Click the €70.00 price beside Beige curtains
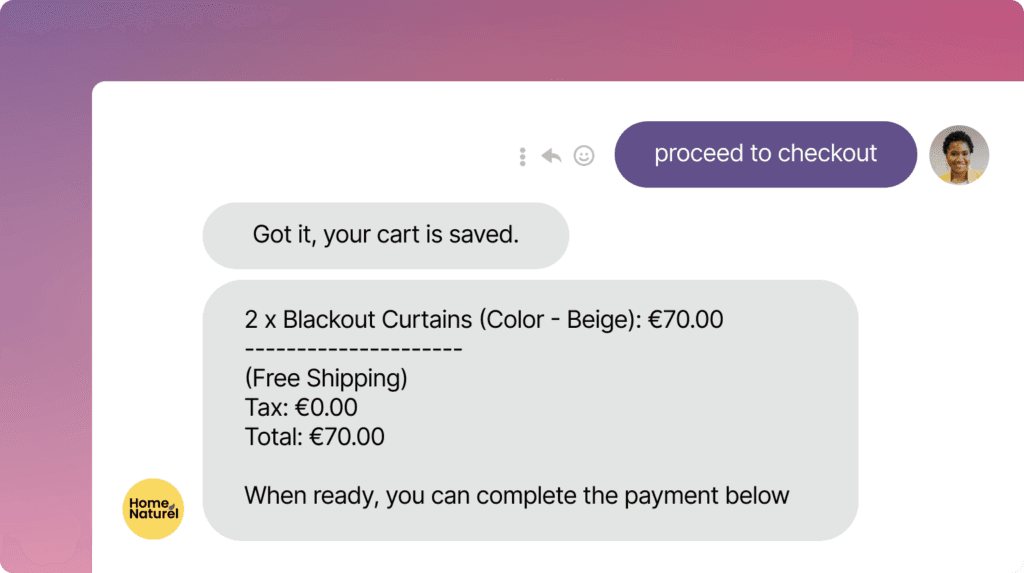Screen dimensions: 1024x573 (686, 319)
